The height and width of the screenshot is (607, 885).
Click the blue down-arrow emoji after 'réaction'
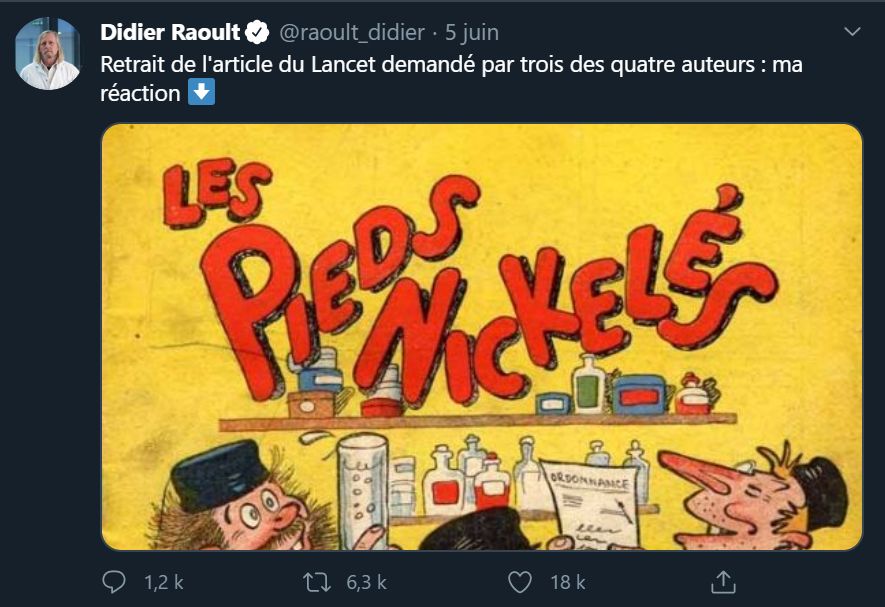(201, 94)
